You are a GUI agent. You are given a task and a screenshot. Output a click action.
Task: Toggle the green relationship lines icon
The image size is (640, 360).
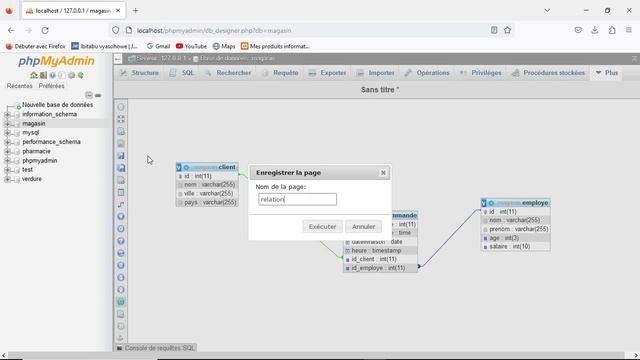(x=121, y=302)
